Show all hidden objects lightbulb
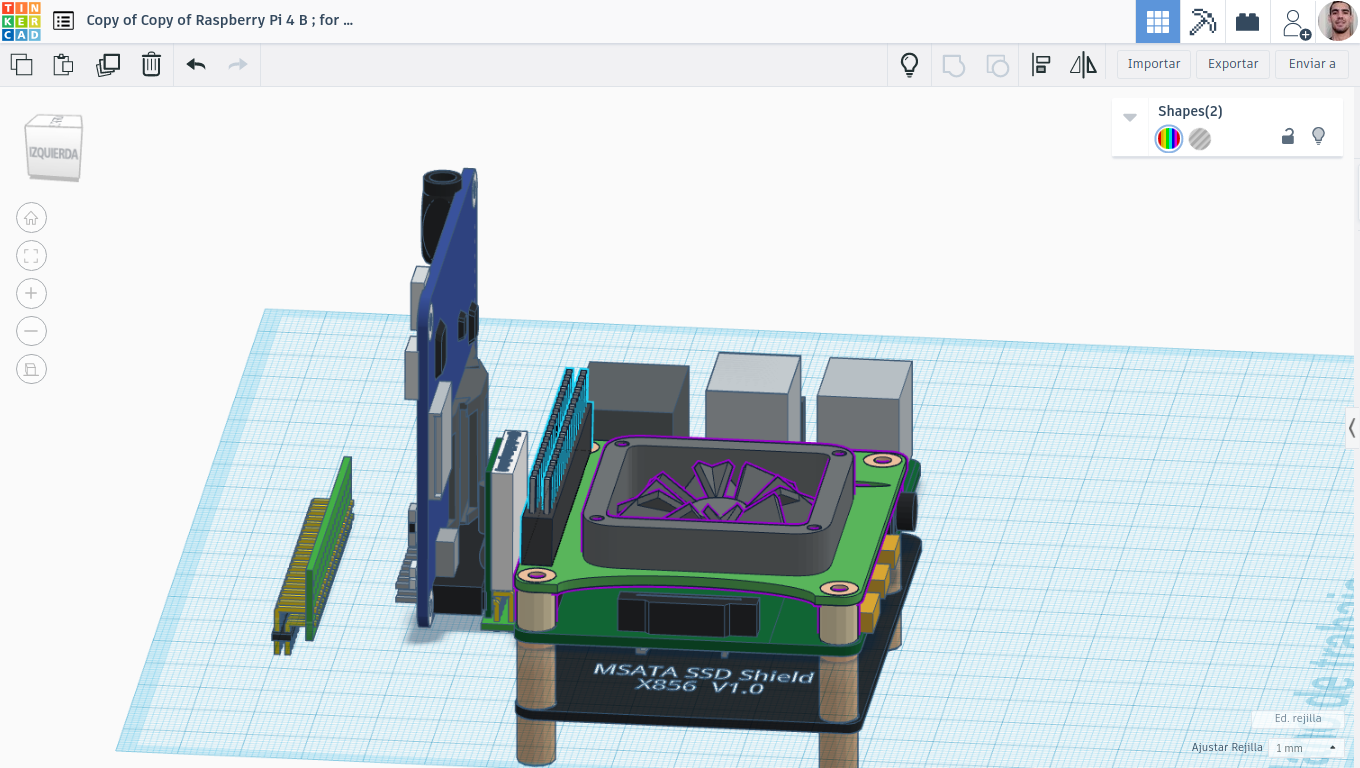Image resolution: width=1360 pixels, height=768 pixels. tap(909, 65)
